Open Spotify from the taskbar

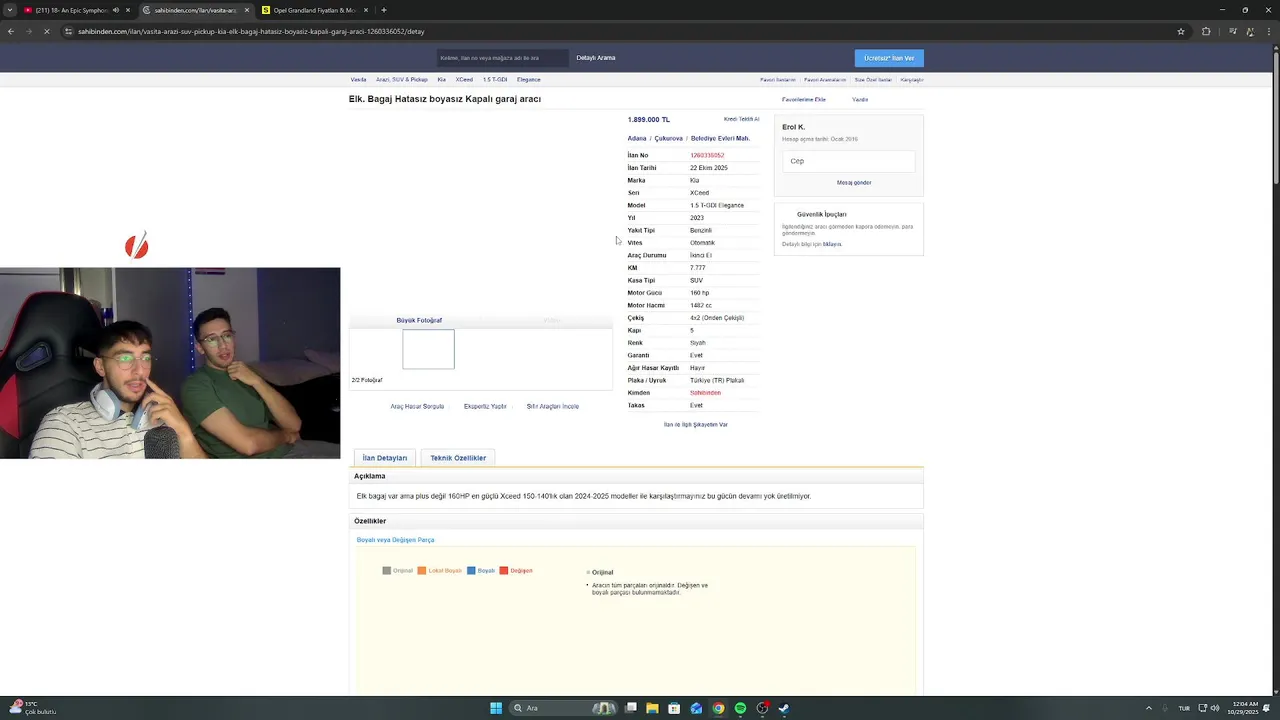pos(740,708)
